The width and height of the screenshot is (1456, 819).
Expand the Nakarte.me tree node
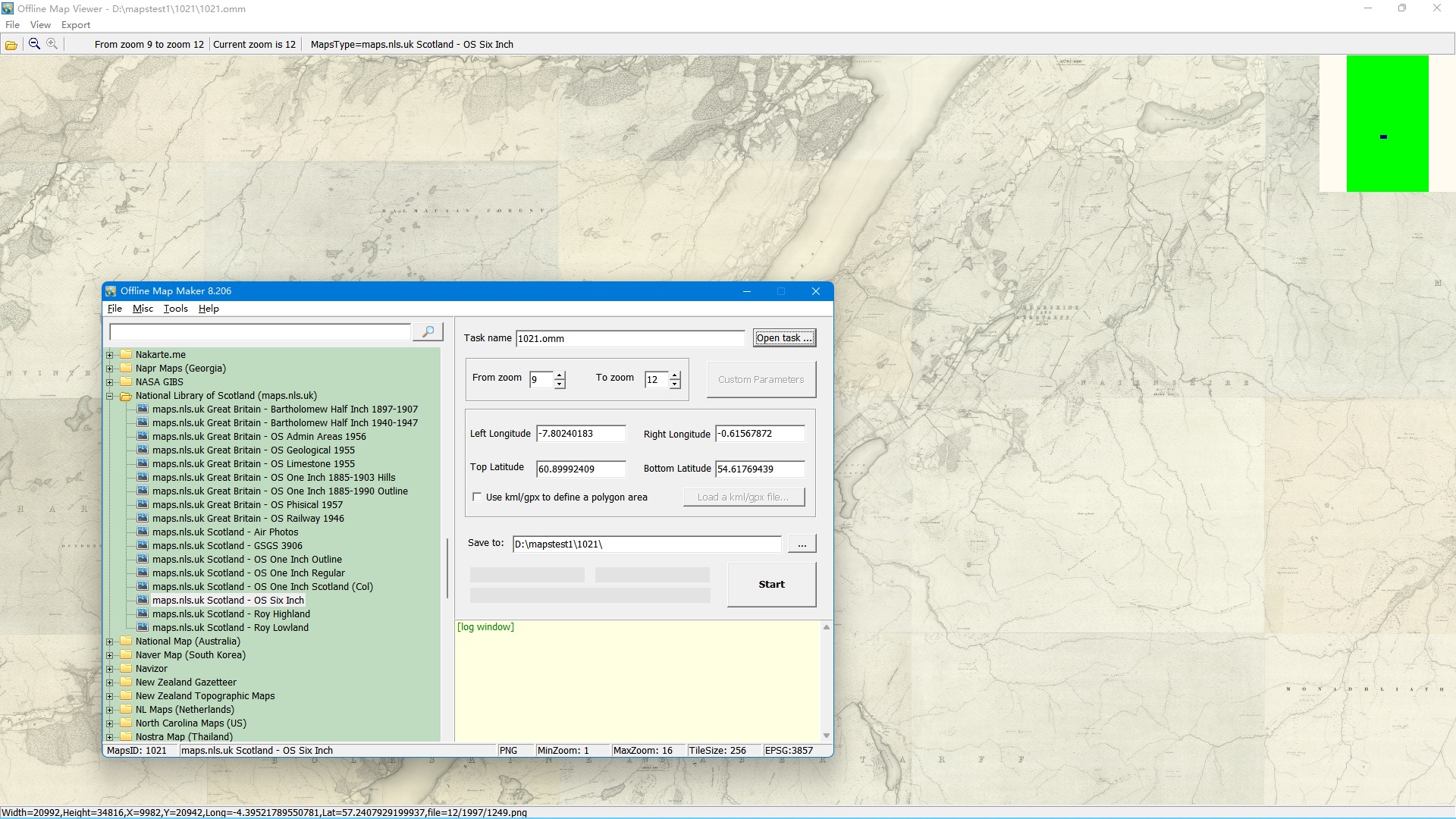(110, 355)
